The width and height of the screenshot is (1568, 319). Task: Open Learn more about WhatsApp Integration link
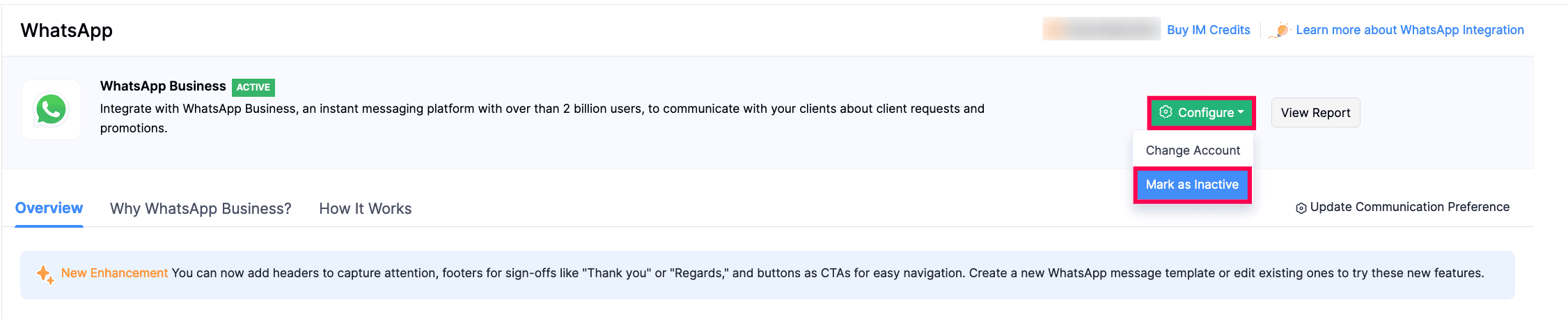tap(1409, 30)
